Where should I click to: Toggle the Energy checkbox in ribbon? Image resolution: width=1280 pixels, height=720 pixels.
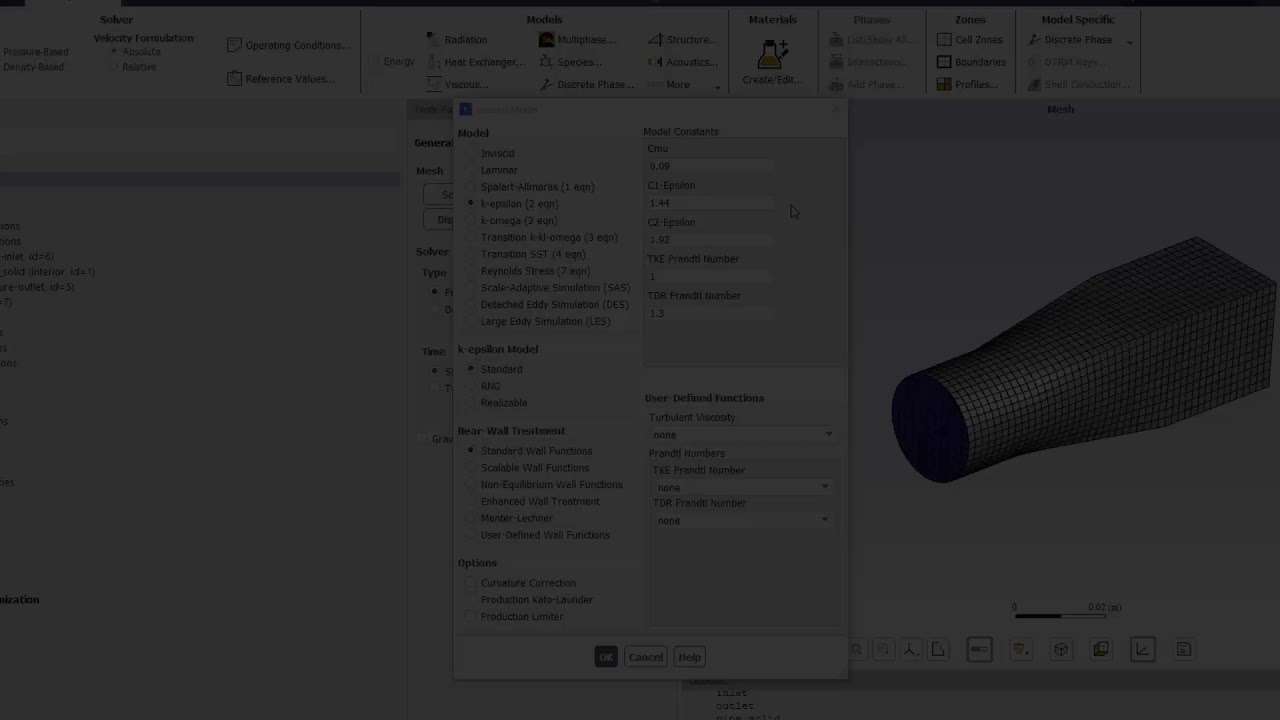click(x=392, y=62)
